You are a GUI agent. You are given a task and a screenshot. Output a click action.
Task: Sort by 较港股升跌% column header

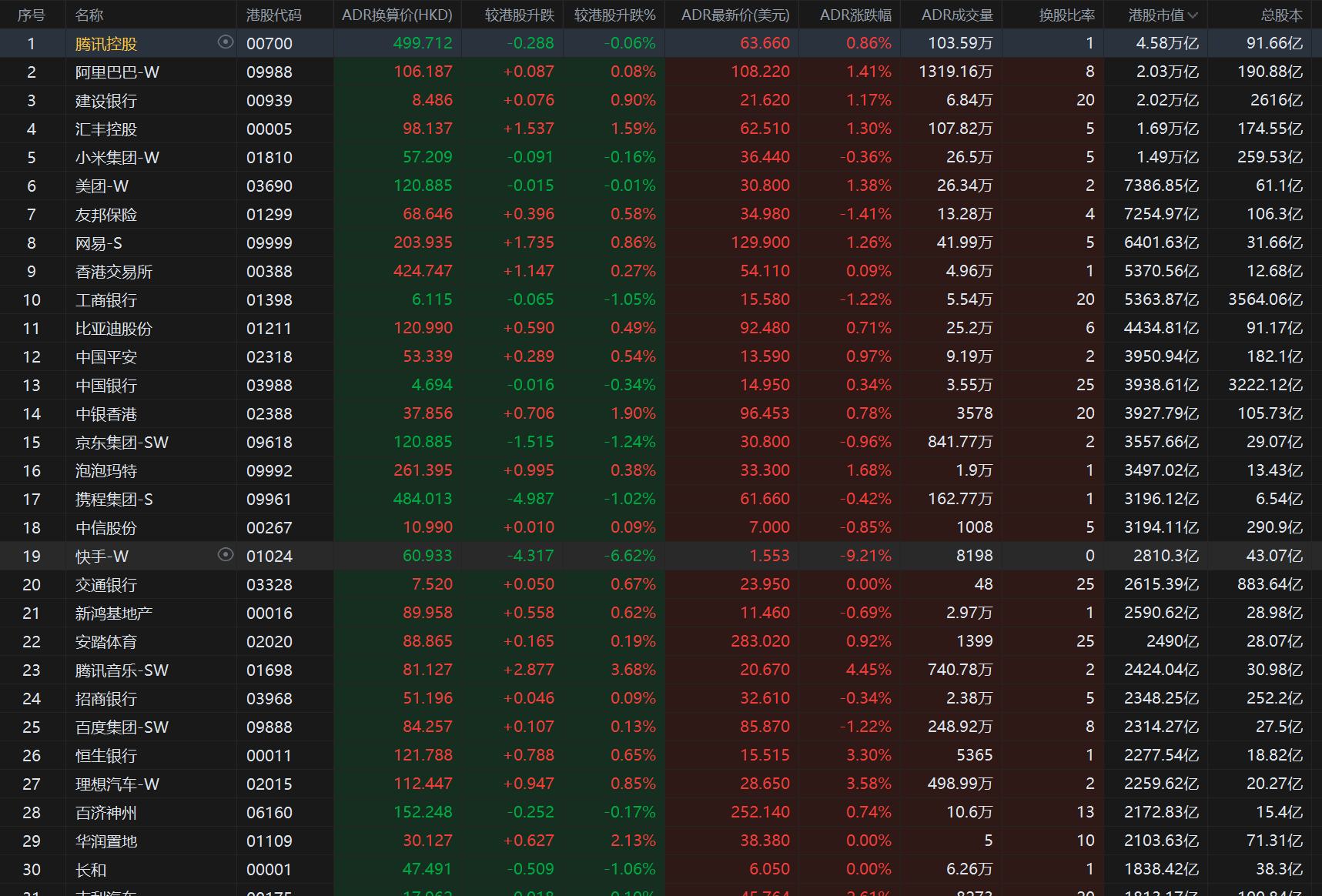[x=615, y=15]
